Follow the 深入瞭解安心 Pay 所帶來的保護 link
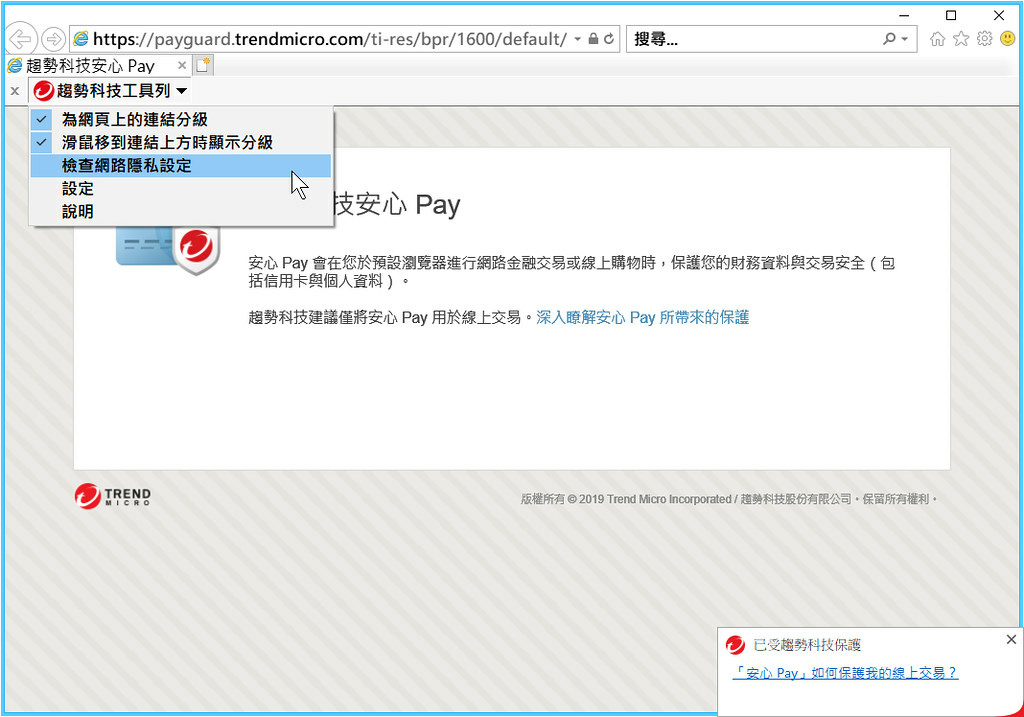This screenshot has width=1024, height=717. click(x=643, y=317)
